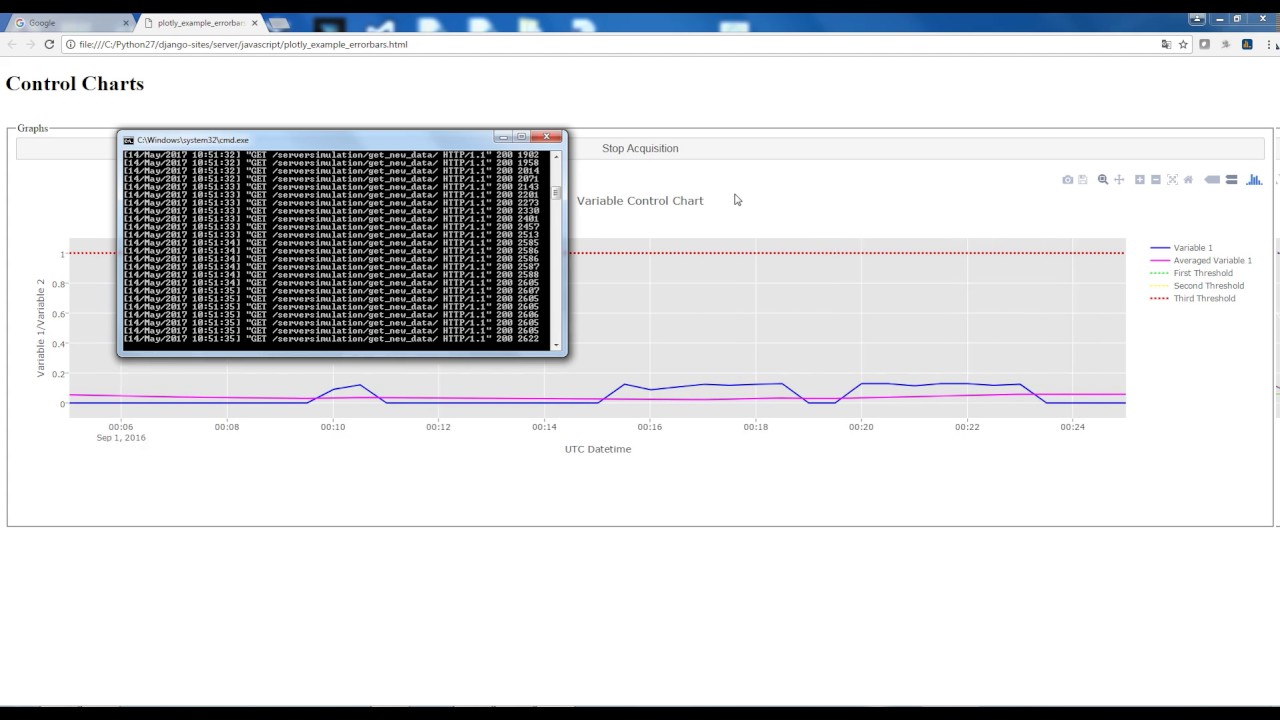Screen dimensions: 1280x720
Task: Select the zoom tool magnifier icon
Action: pyautogui.click(x=1102, y=179)
